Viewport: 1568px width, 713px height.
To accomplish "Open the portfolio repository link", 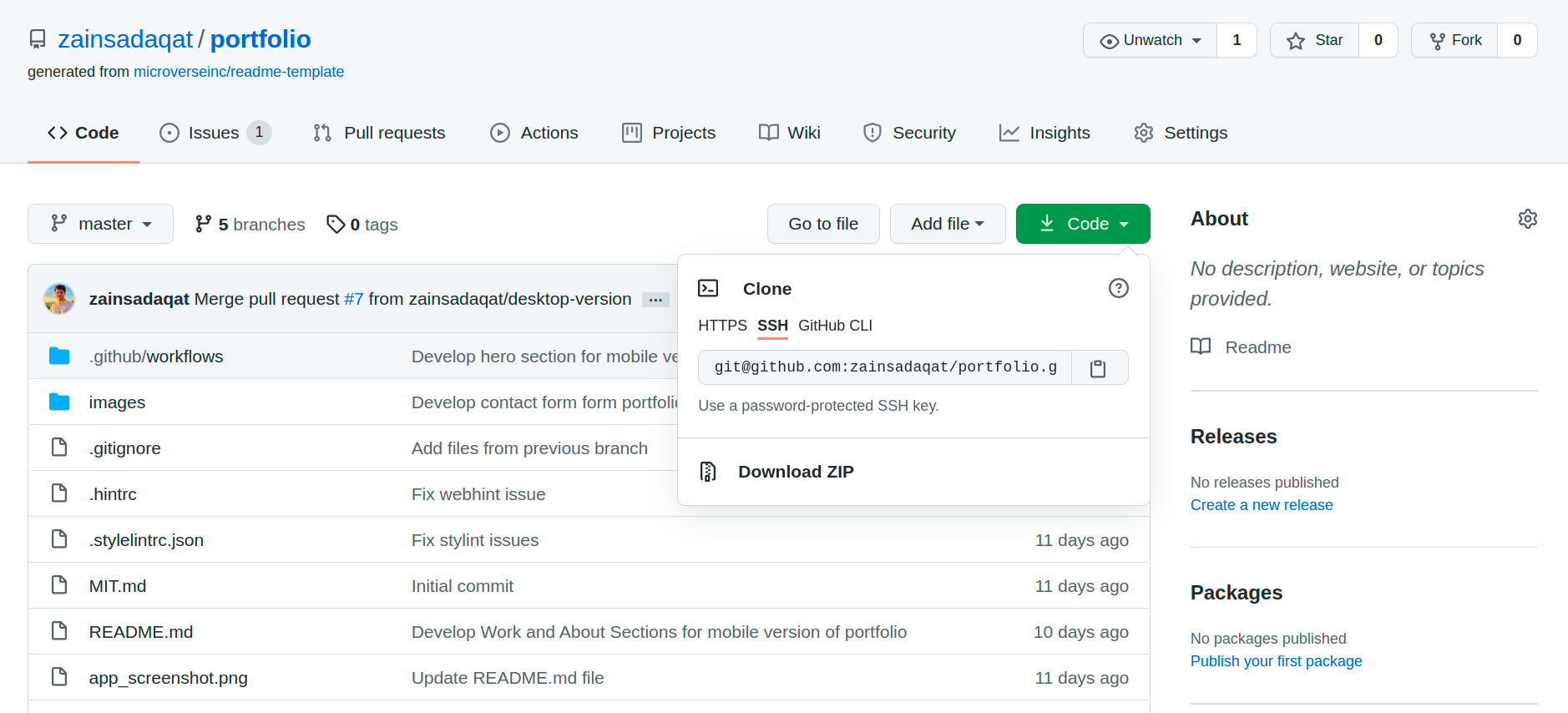I will 260,39.
